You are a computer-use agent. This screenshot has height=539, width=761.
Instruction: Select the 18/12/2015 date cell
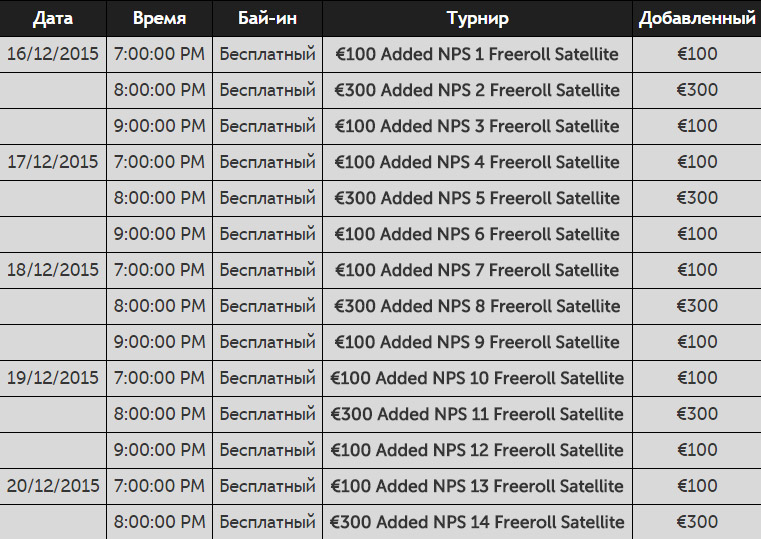[x=53, y=270]
